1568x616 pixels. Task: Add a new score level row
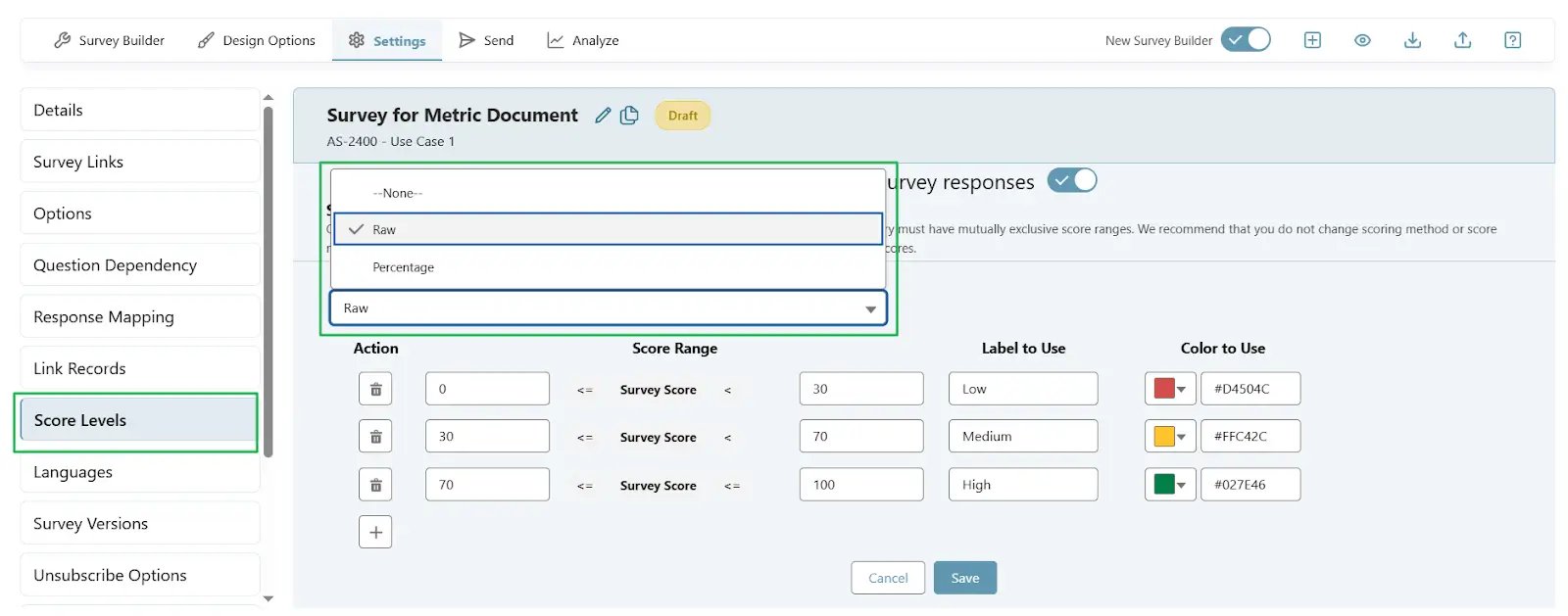(375, 532)
